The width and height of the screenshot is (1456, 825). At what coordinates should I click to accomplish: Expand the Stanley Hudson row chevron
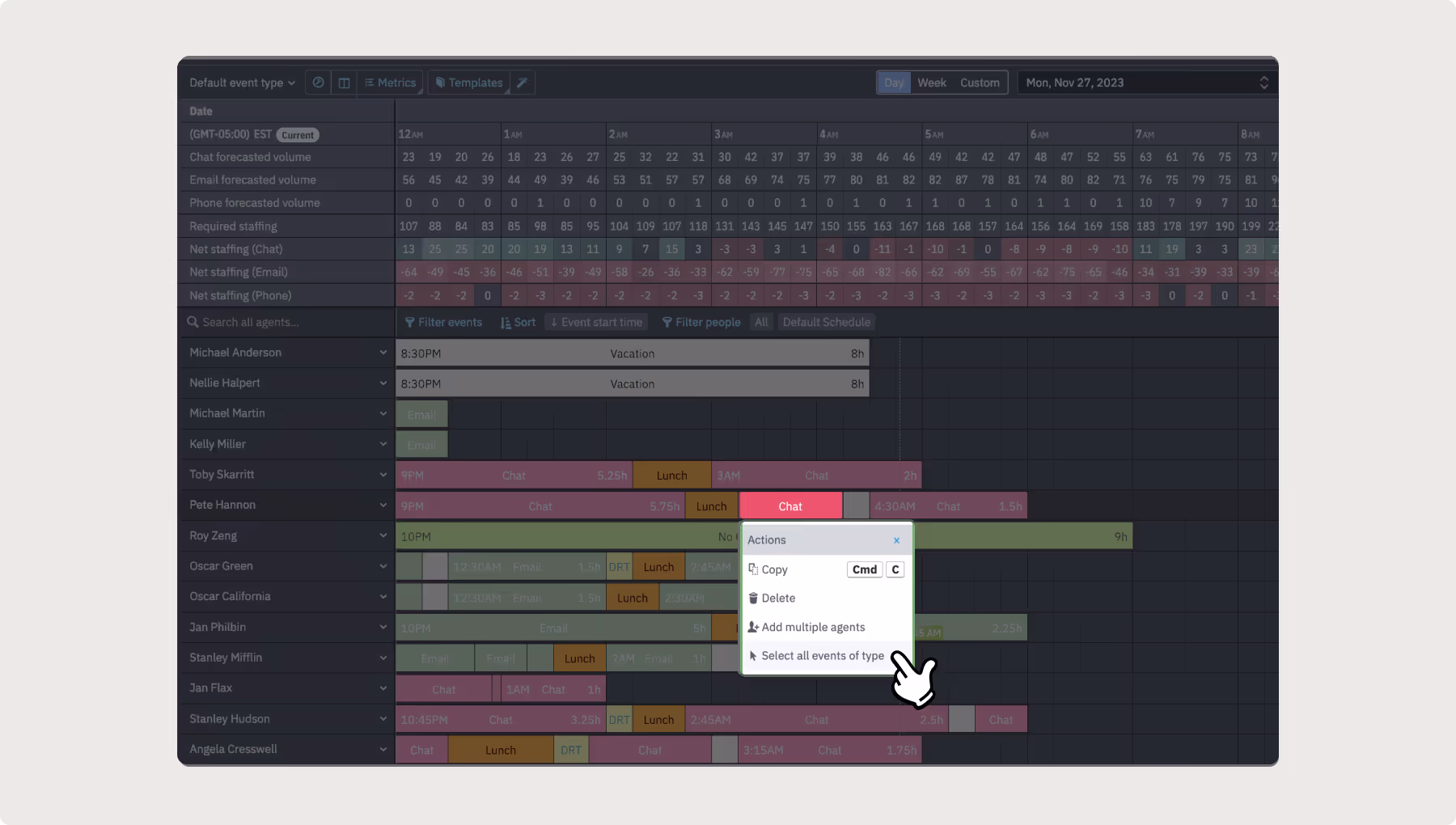pyautogui.click(x=383, y=719)
